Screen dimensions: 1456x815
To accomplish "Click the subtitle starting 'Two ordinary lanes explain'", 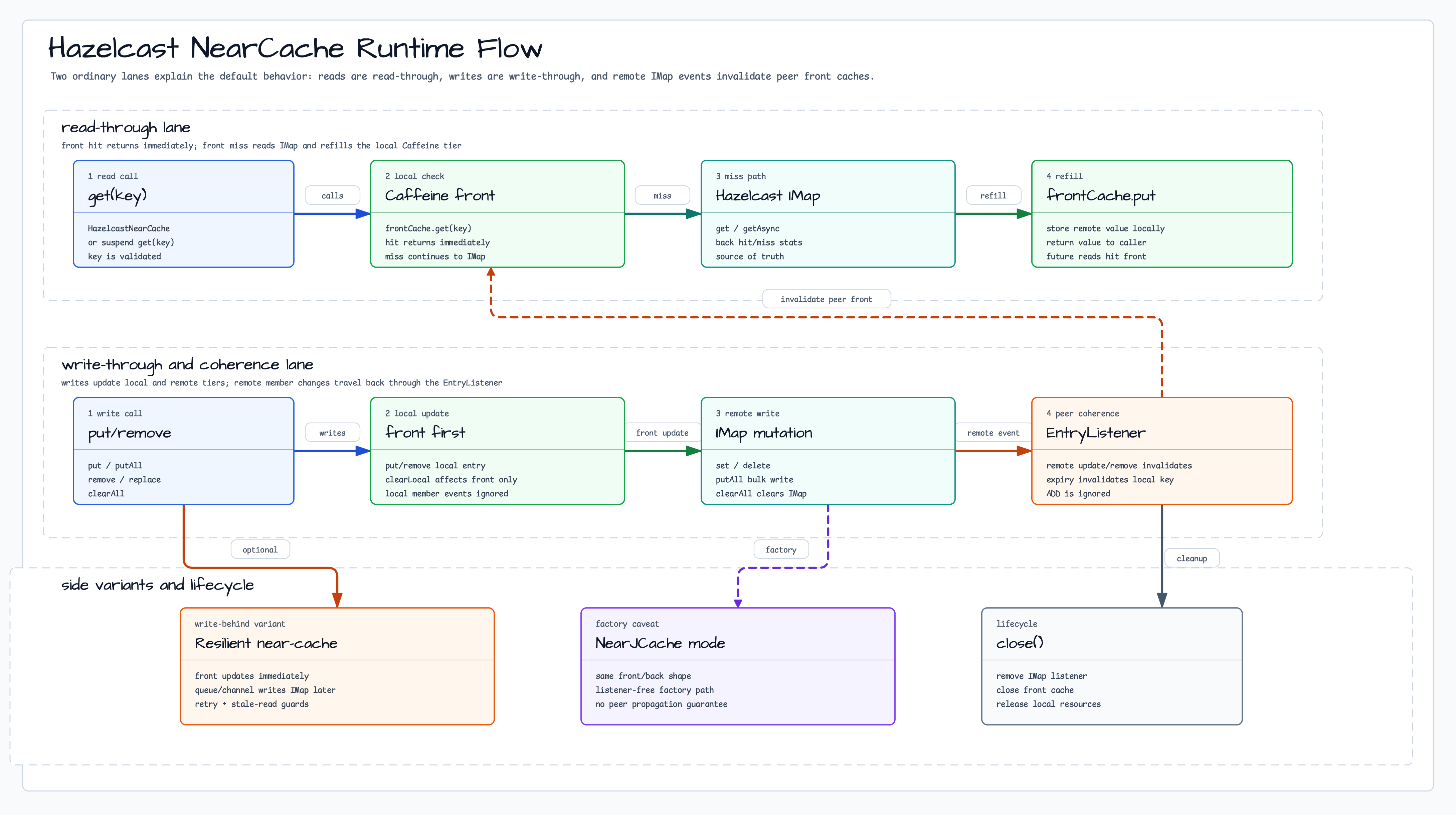I will pyautogui.click(x=463, y=76).
